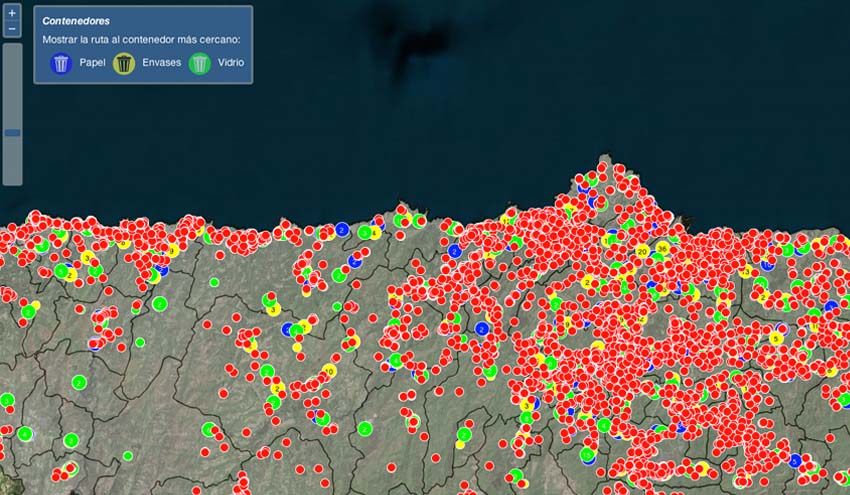Click the zoom out minus button
The width and height of the screenshot is (850, 495).
(12, 29)
